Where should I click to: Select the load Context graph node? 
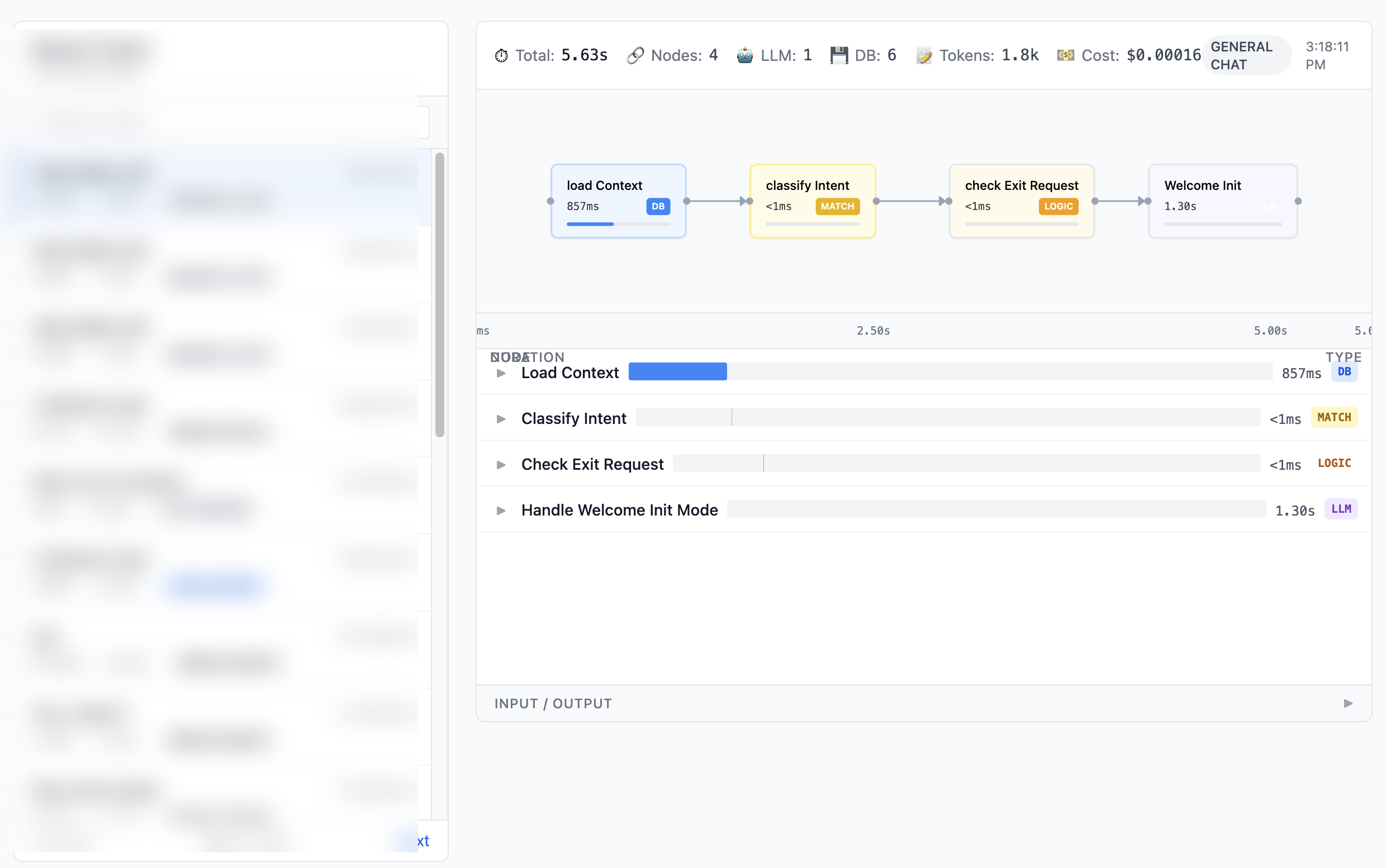619,201
